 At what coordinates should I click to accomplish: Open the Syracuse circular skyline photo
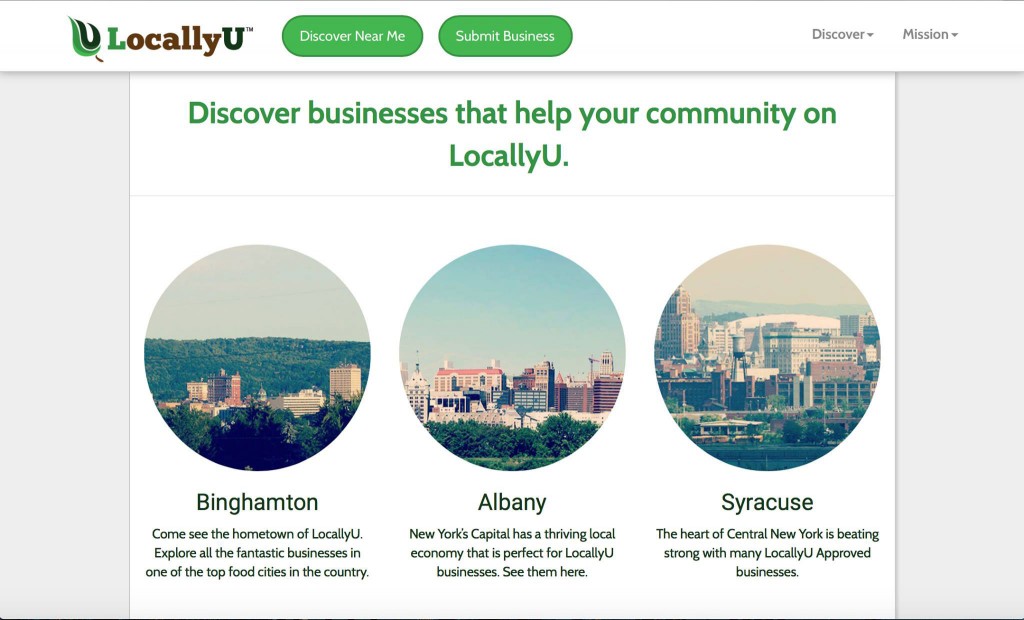(767, 357)
